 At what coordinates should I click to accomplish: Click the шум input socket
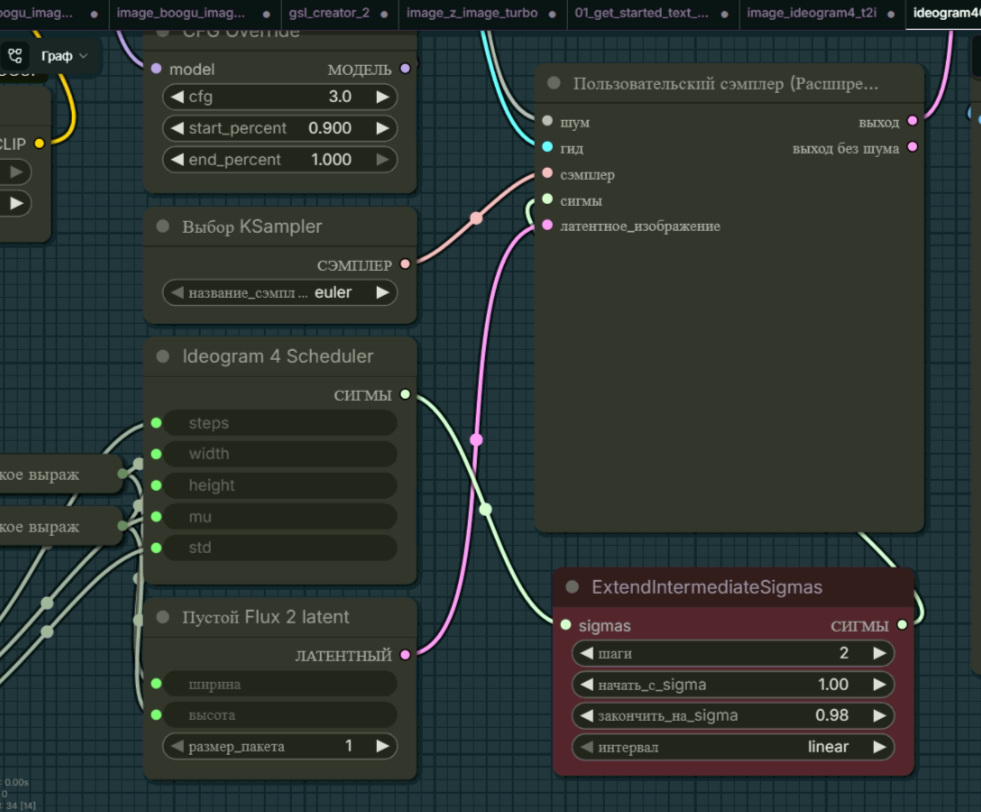(x=547, y=121)
